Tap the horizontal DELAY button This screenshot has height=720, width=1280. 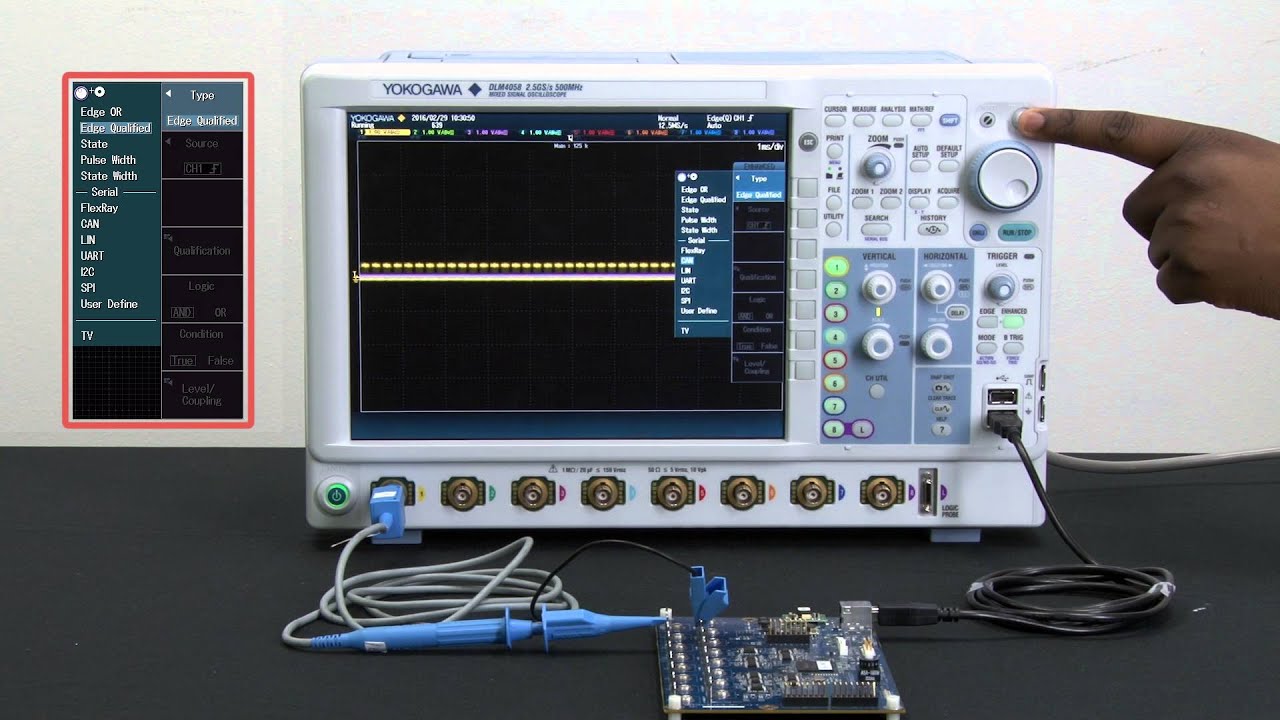pos(956,311)
